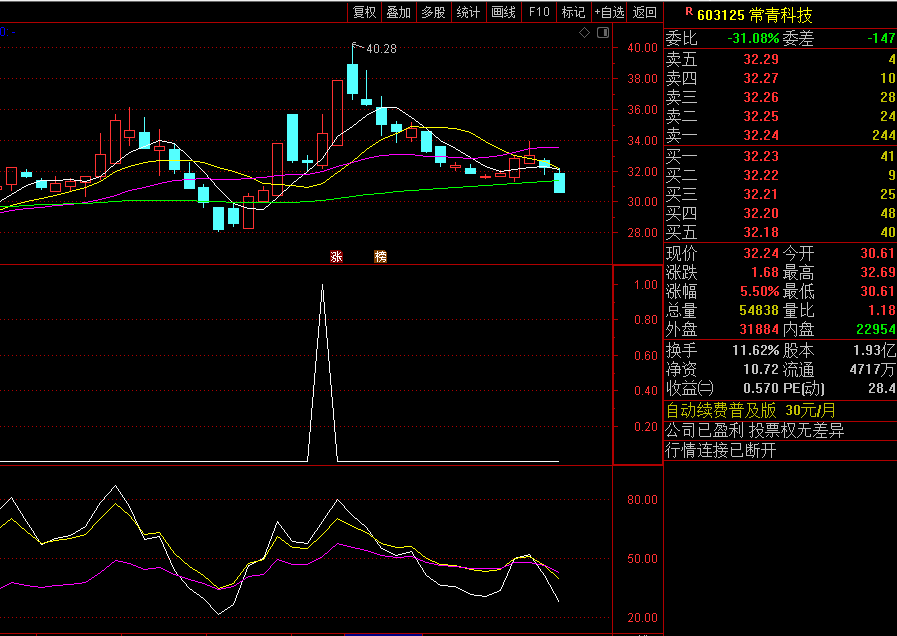Click the 返回 return button
This screenshot has height=636, width=897.
point(645,12)
